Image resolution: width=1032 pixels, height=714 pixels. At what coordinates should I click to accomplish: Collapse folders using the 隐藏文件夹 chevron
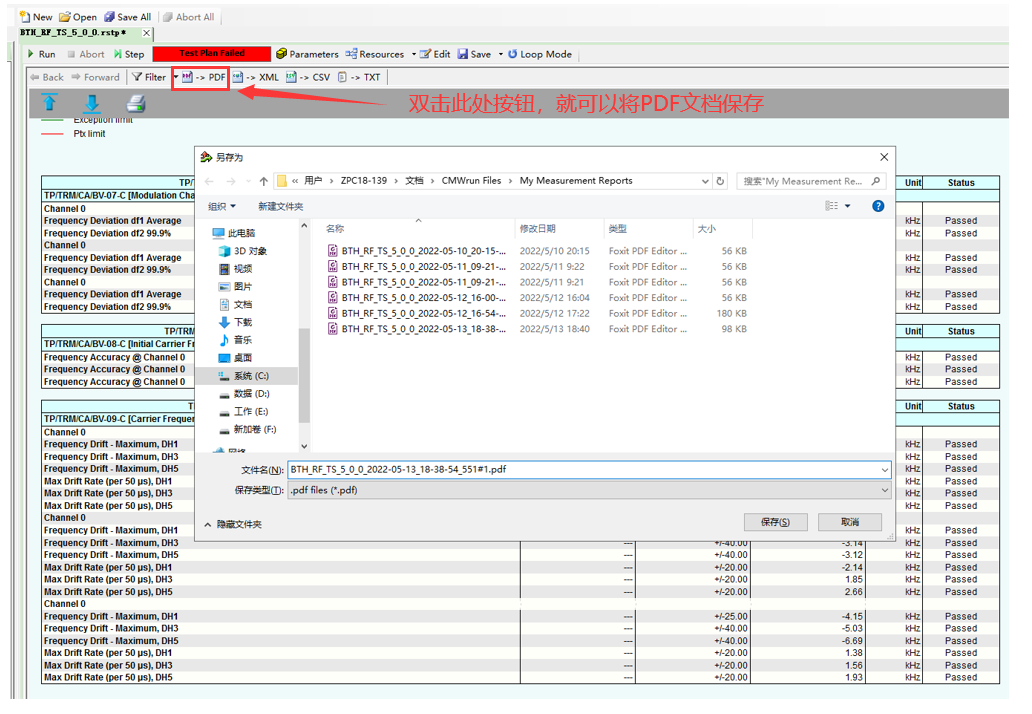pos(208,525)
